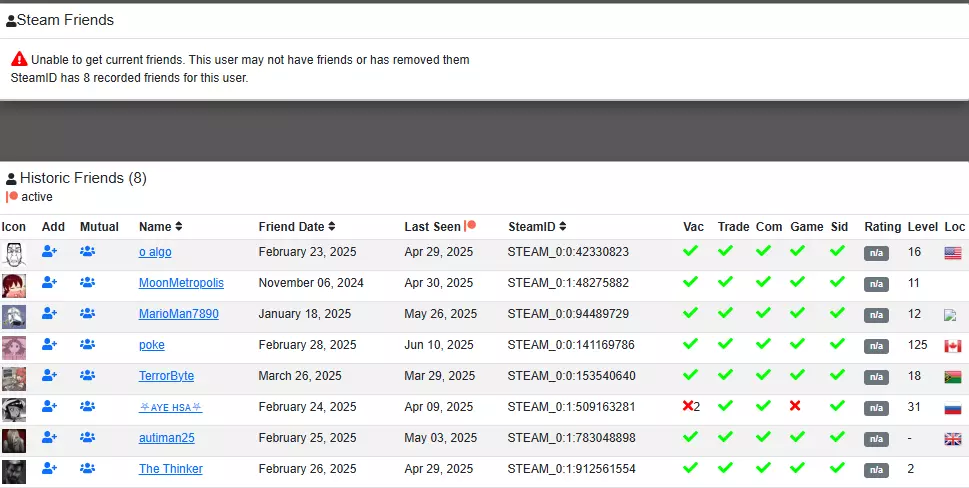Open the poke profile link

pos(151,345)
